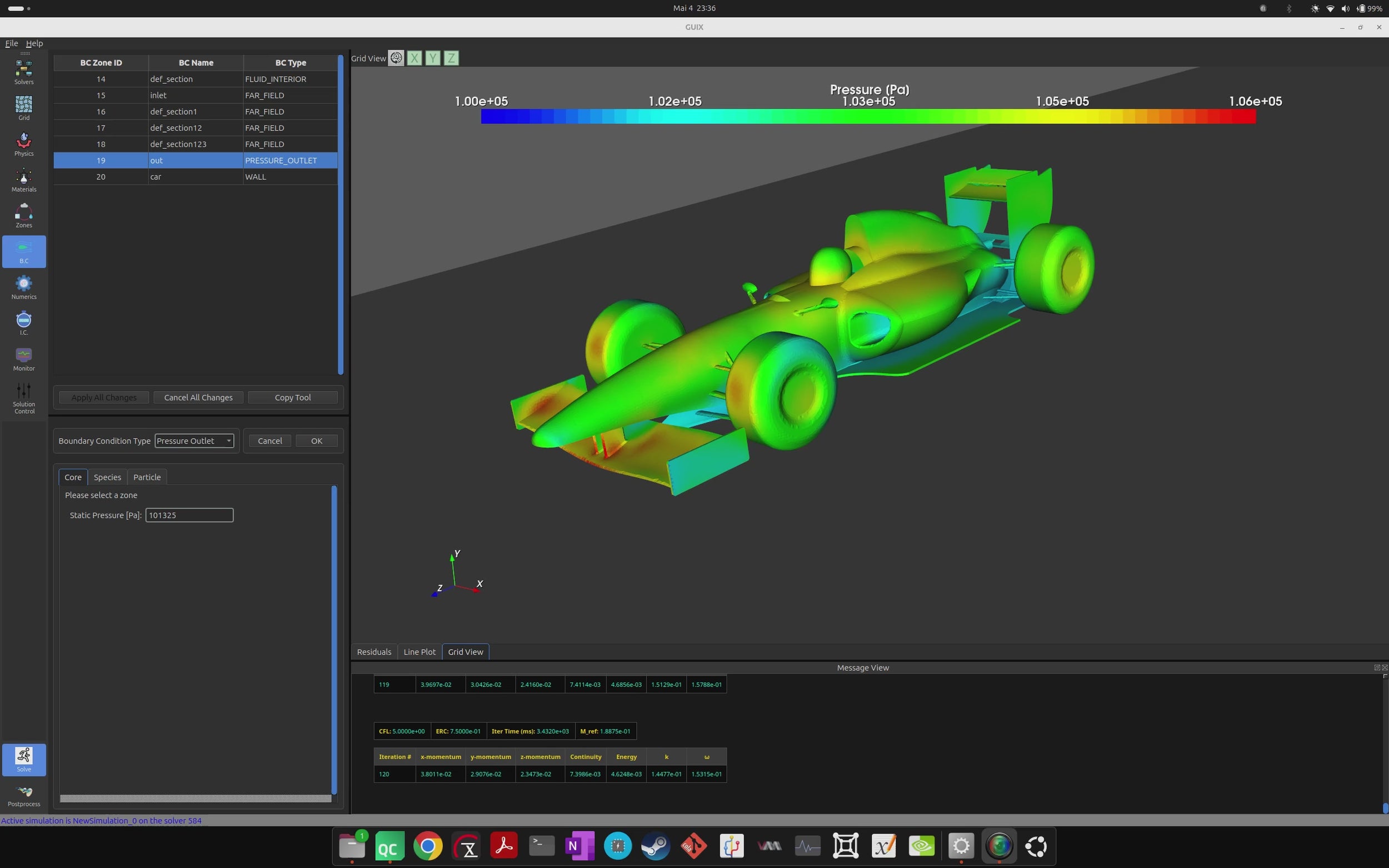Open the File menu
Screen dimensions: 1389x868
tap(12, 43)
